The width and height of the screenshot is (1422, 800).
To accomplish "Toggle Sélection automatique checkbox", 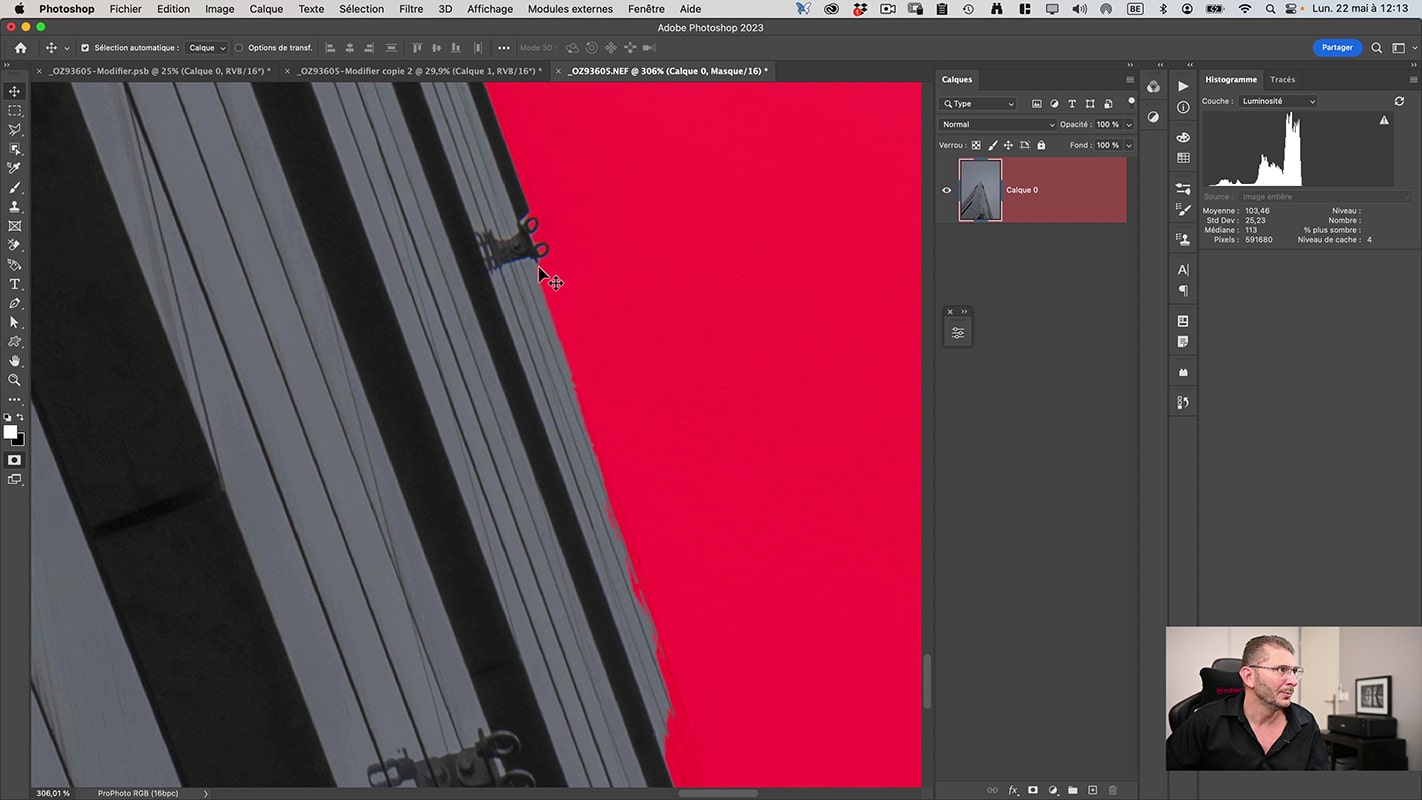I will [x=84, y=48].
